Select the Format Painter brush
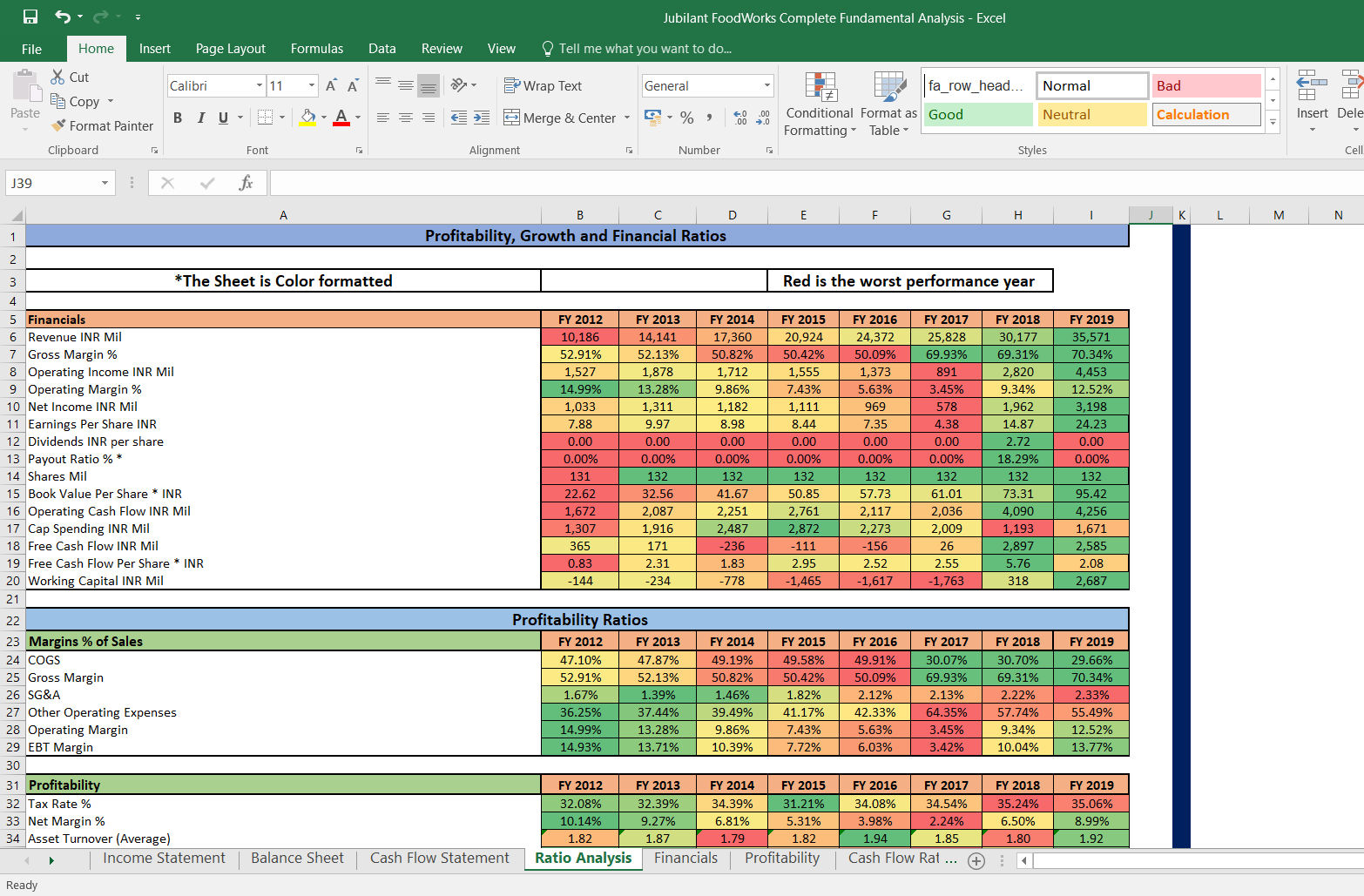The height and width of the screenshot is (896, 1364). 58,125
